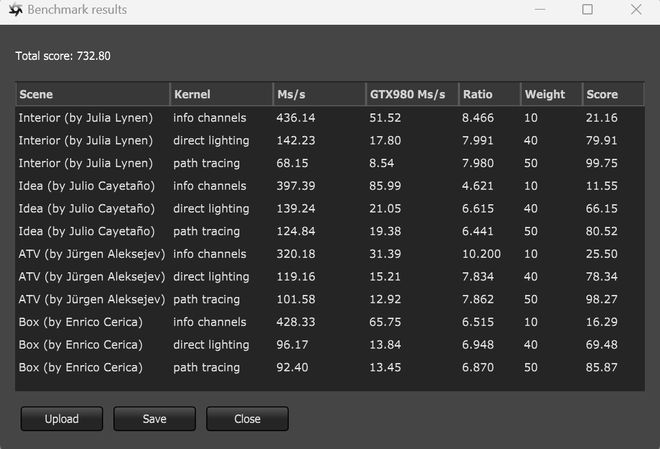Screen dimensions: 660x449
Task: Sort by the Scene column header
Action: [x=93, y=94]
